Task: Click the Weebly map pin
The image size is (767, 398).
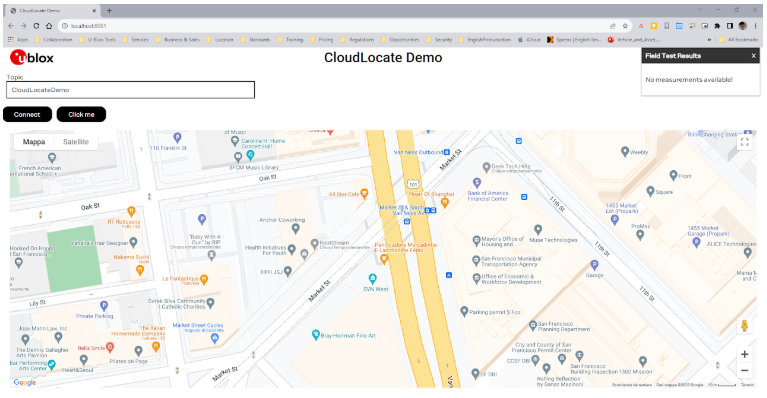Action: 625,152
